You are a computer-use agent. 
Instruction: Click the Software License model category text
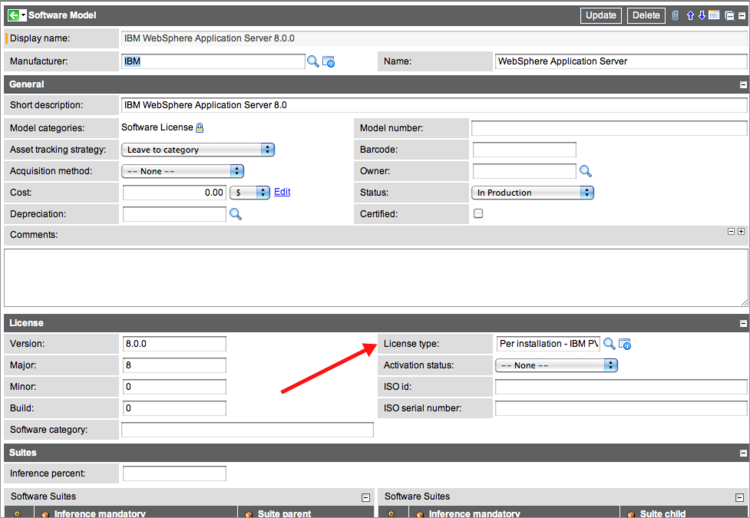click(x=157, y=127)
